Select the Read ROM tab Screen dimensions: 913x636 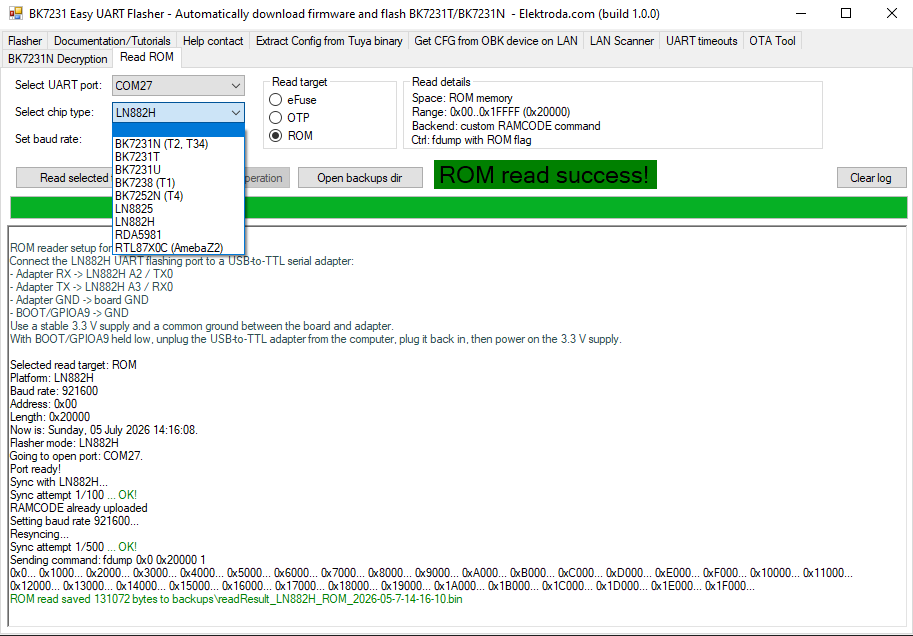(147, 58)
